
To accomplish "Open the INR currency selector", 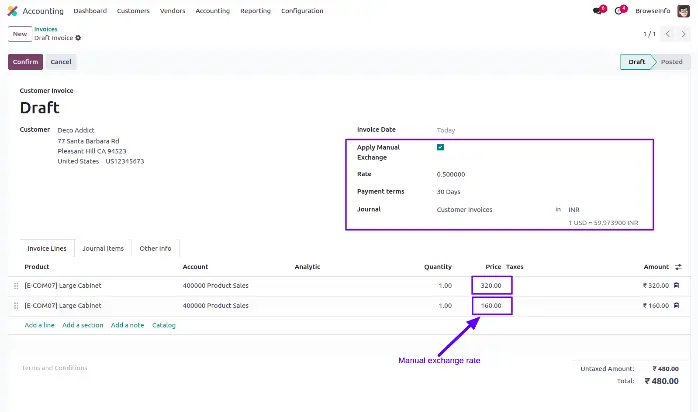I will tap(575, 209).
